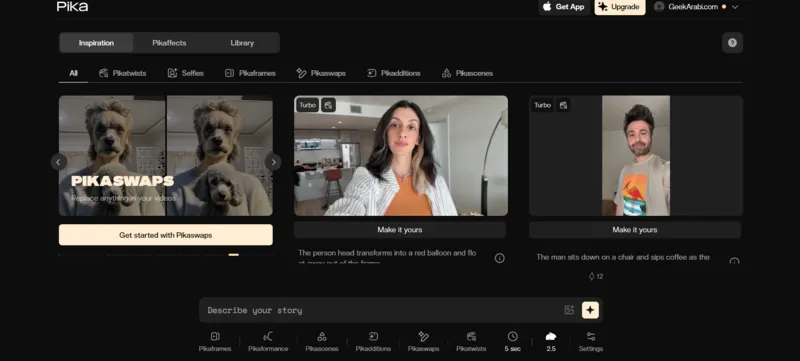Open the 5 sec duration selector
This screenshot has height=361, width=800.
point(513,342)
